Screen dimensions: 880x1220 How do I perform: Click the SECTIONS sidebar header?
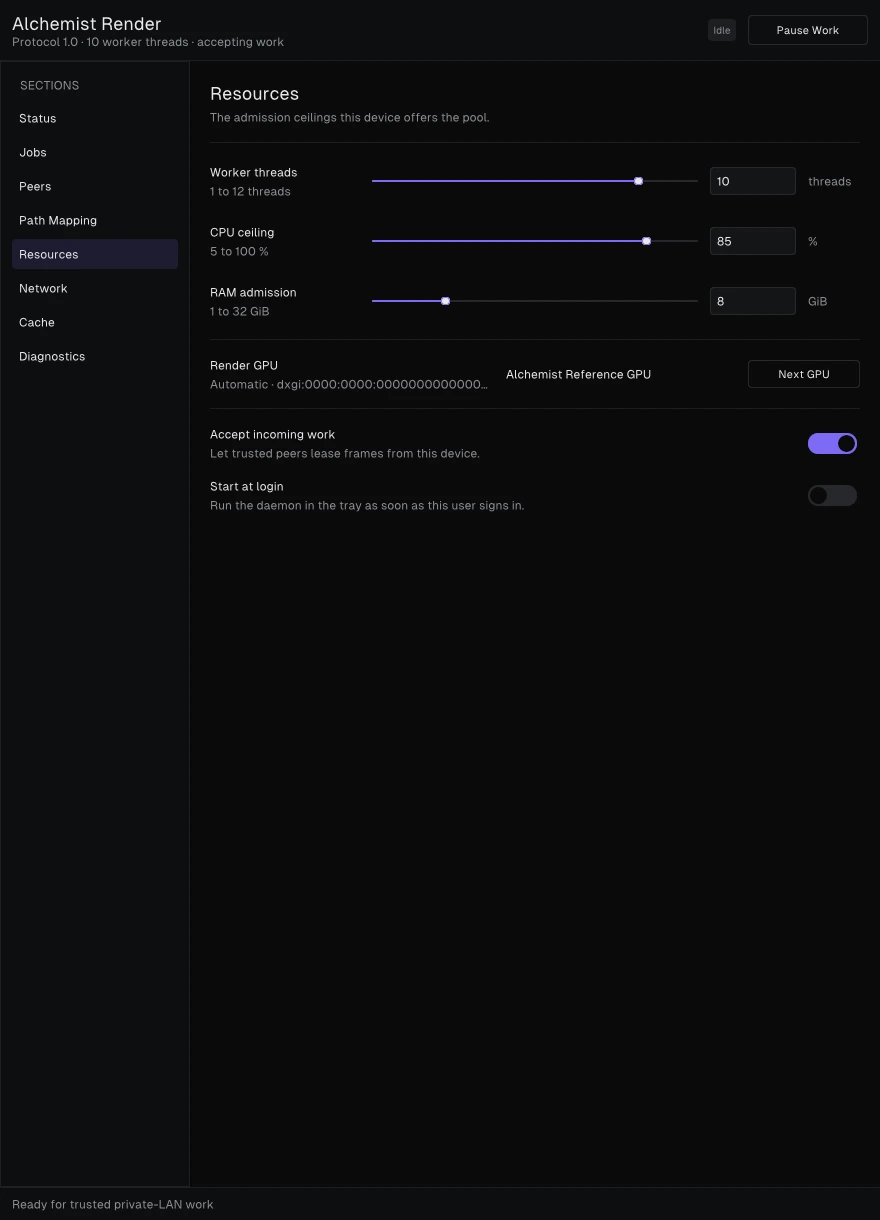pos(49,85)
